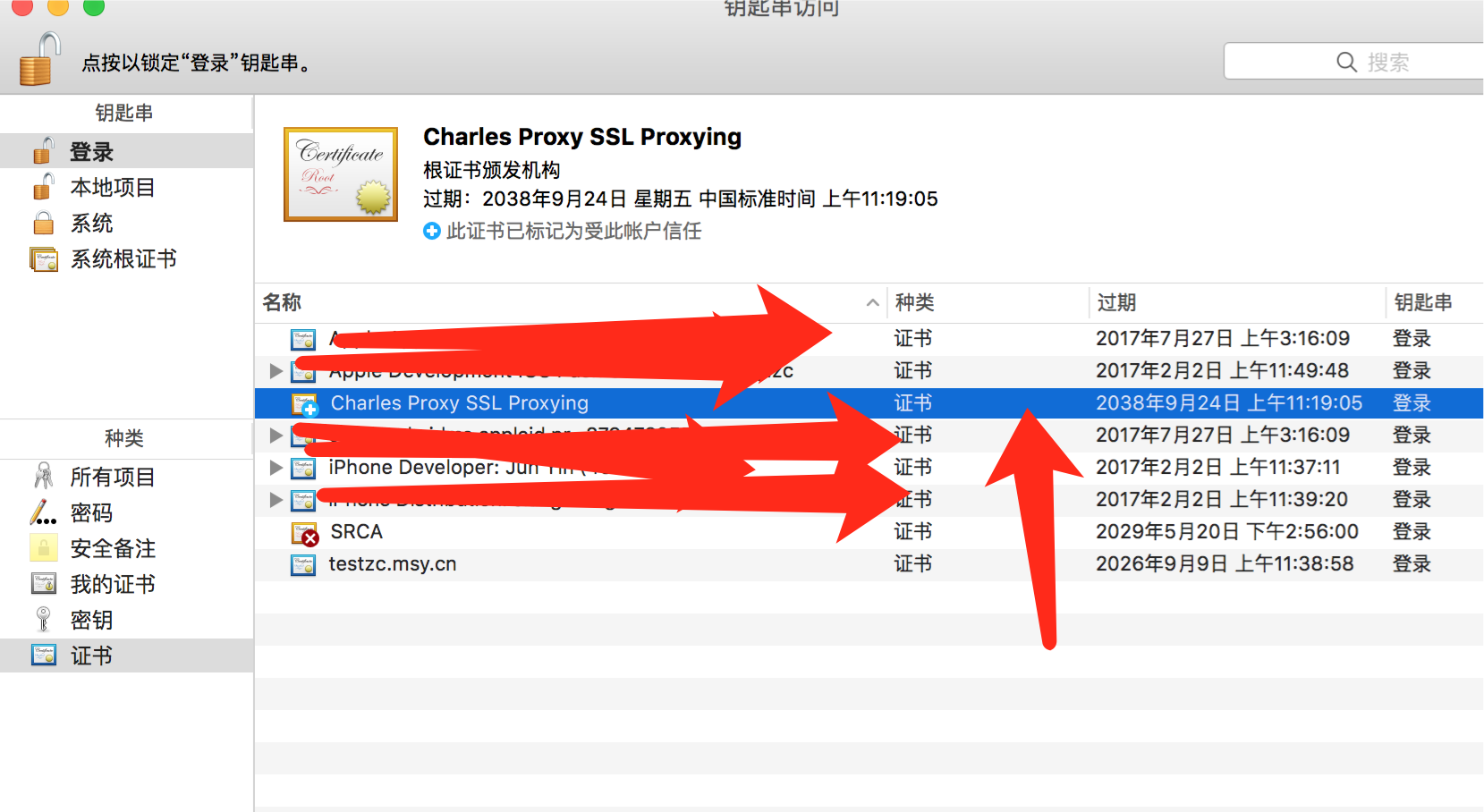Click the padlock icon to lock the 登录 keychain
Viewport: 1484px width, 812px height.
(x=40, y=59)
